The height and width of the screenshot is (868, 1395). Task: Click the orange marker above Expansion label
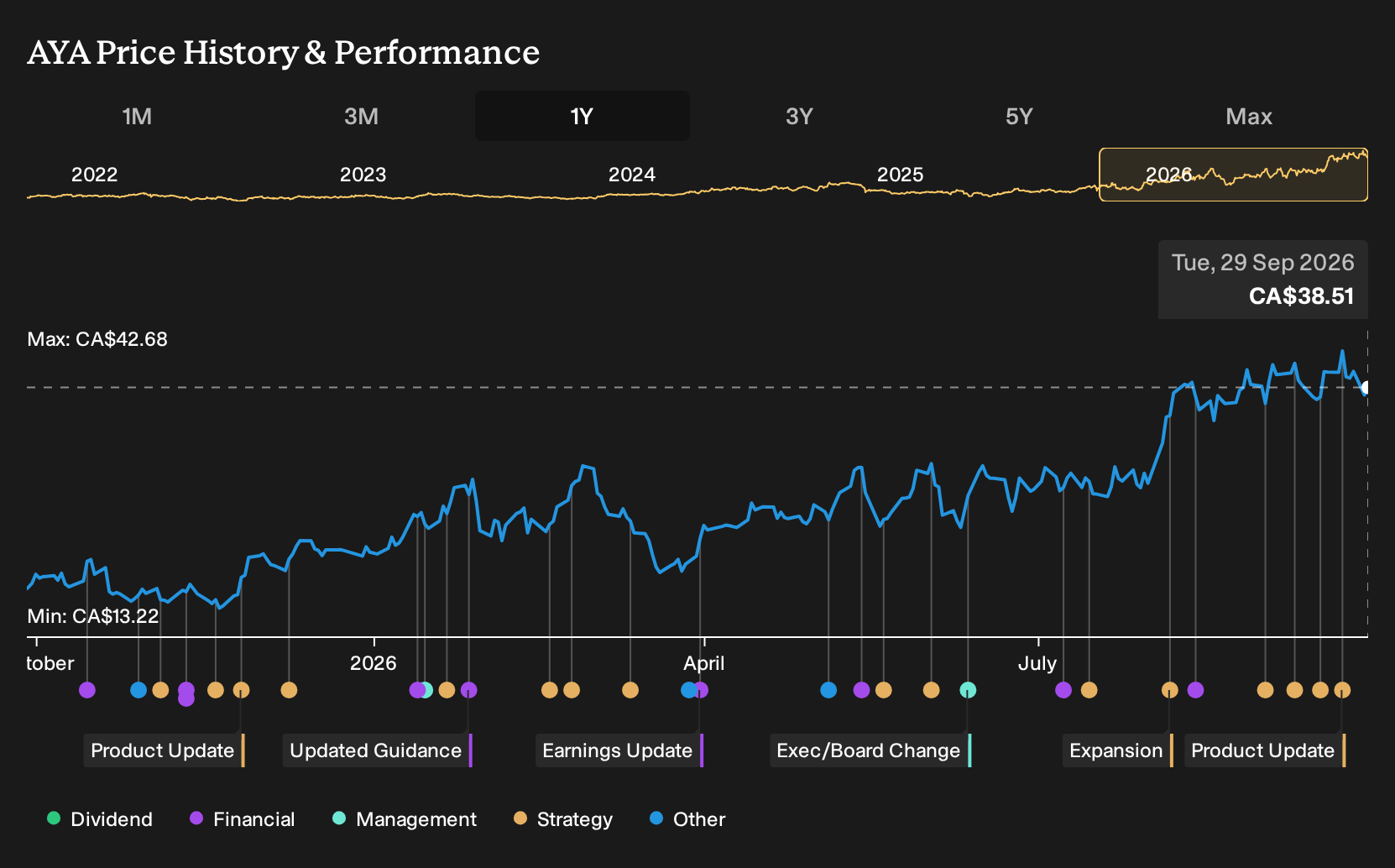[1169, 690]
